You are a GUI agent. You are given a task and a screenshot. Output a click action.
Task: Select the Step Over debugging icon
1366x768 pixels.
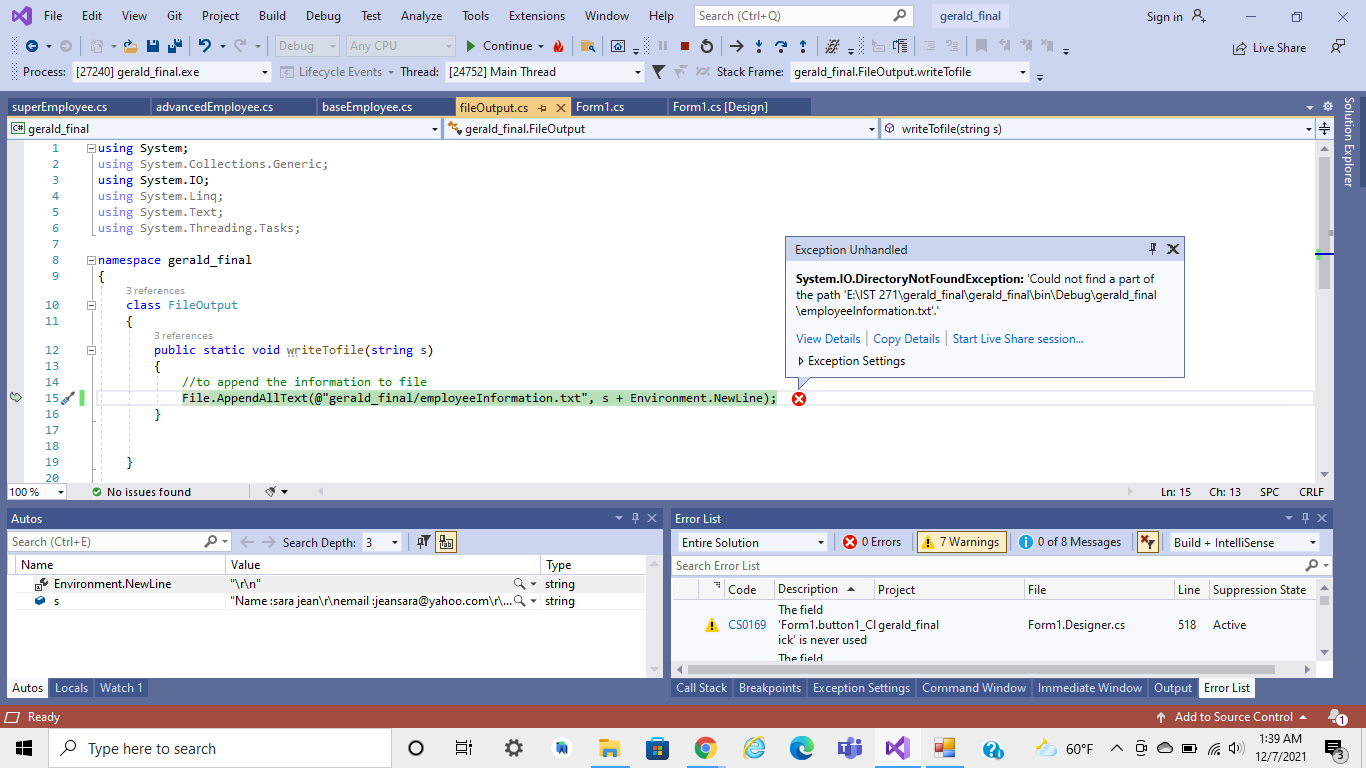(x=780, y=47)
